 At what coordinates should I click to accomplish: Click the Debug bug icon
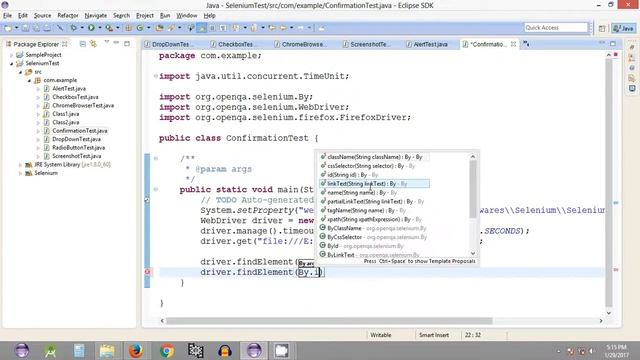coord(74,28)
